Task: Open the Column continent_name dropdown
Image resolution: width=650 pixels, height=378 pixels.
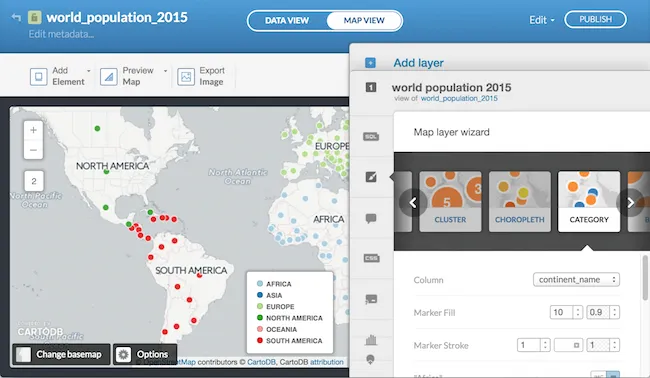Action: [576, 279]
